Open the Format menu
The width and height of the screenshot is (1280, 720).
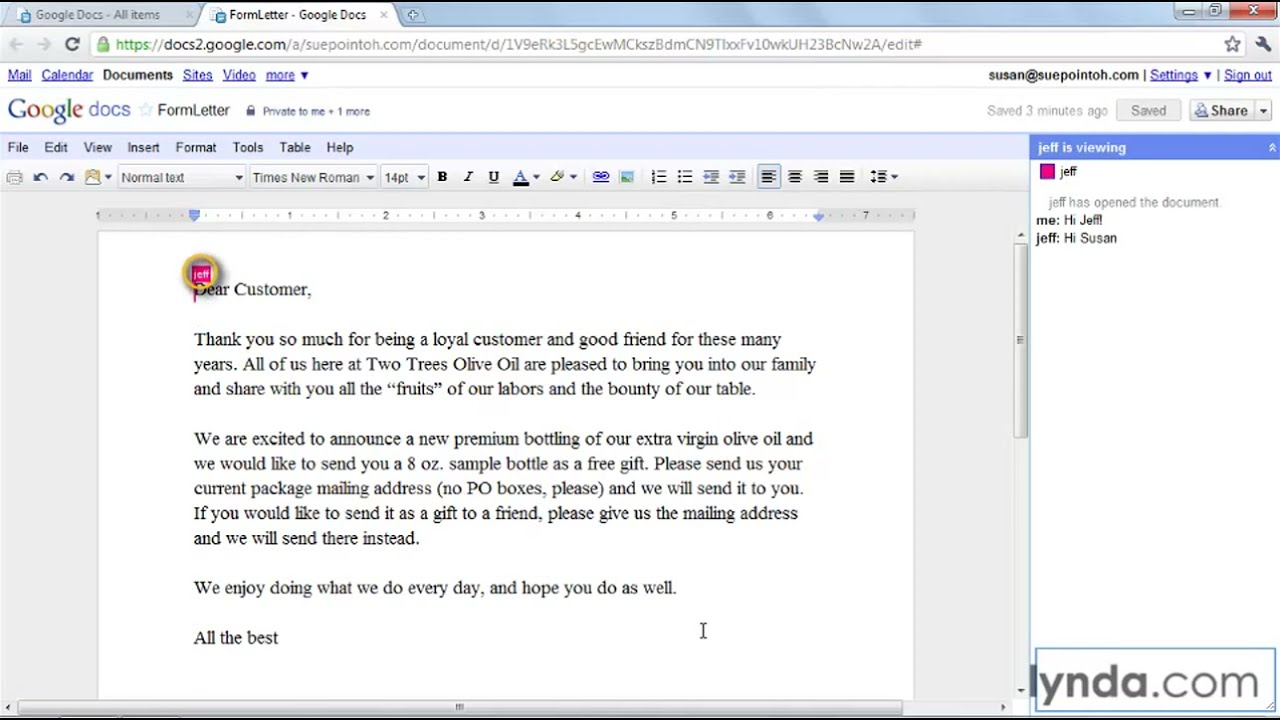pos(195,147)
